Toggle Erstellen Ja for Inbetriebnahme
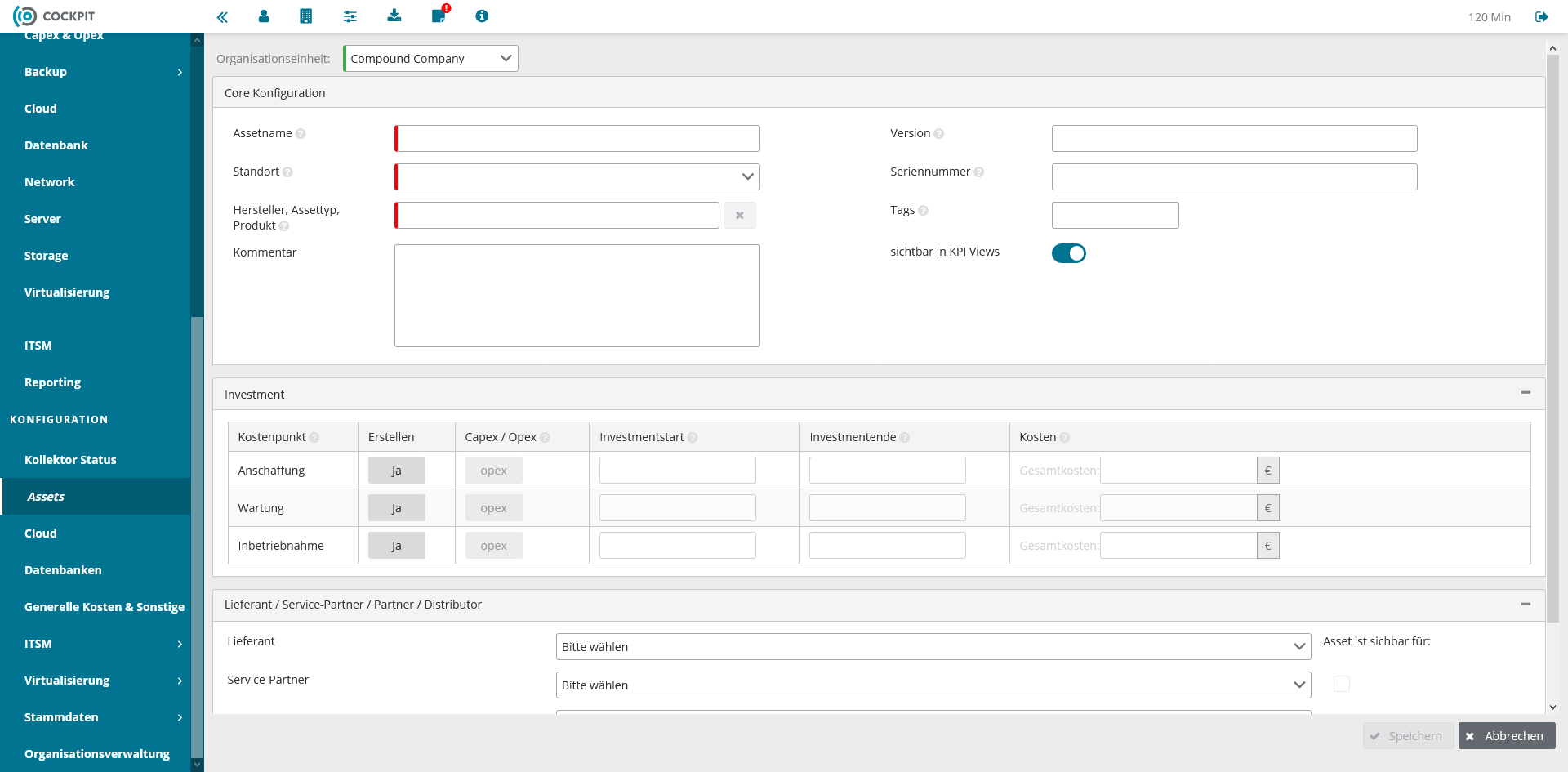 [397, 546]
